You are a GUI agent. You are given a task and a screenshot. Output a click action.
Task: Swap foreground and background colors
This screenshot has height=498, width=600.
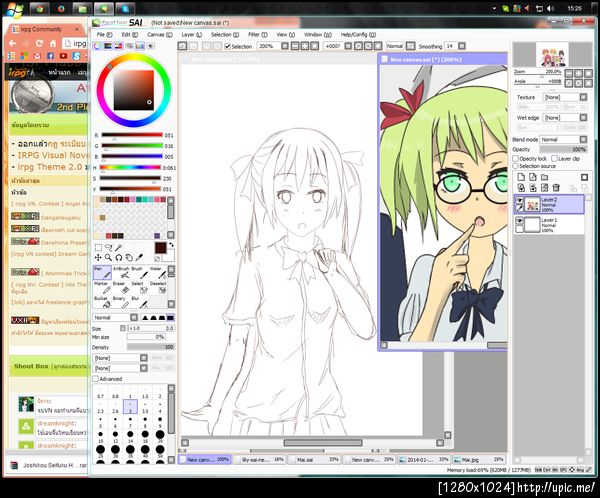coord(171,245)
